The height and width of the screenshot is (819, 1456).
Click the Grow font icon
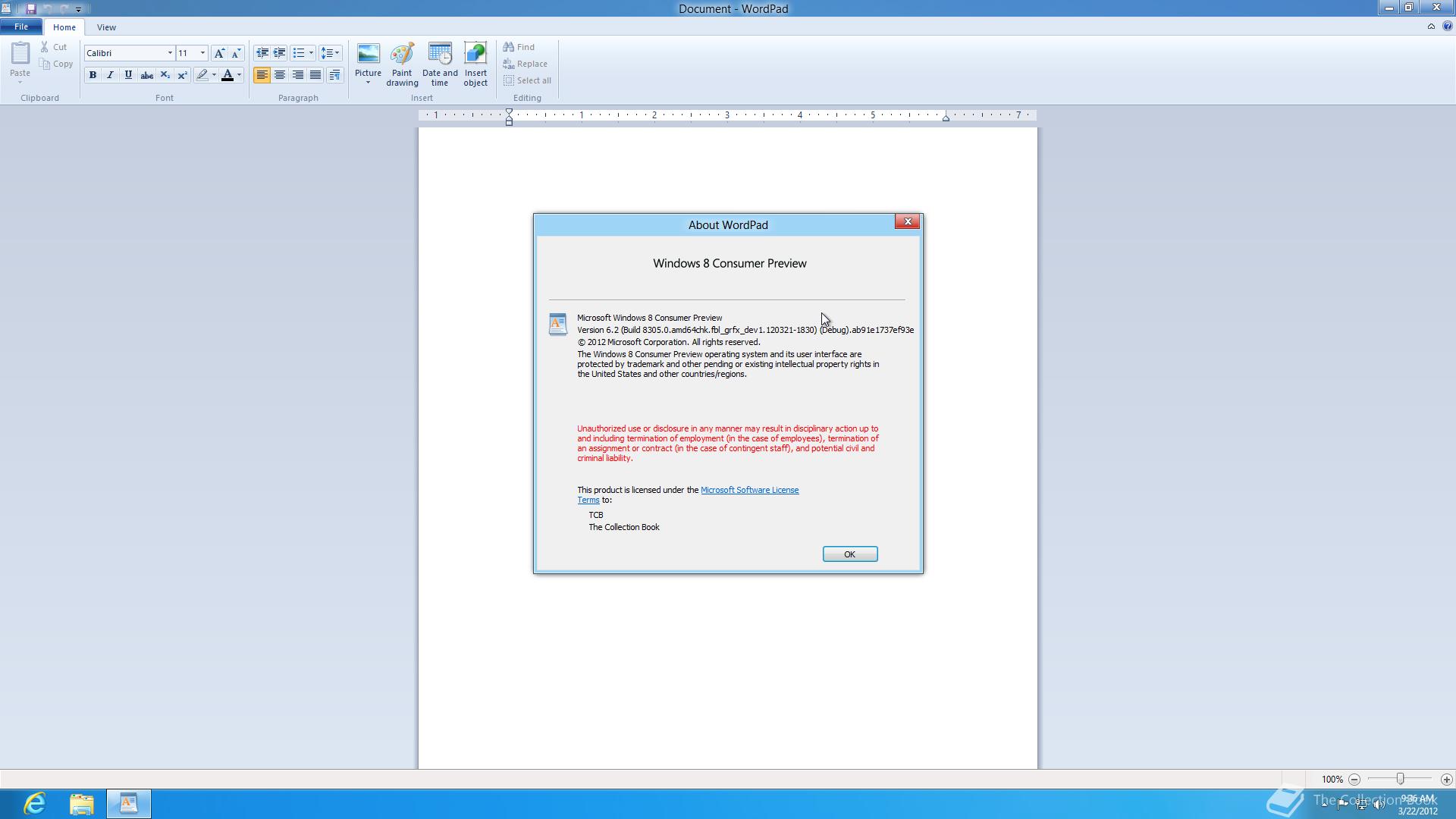coord(219,53)
